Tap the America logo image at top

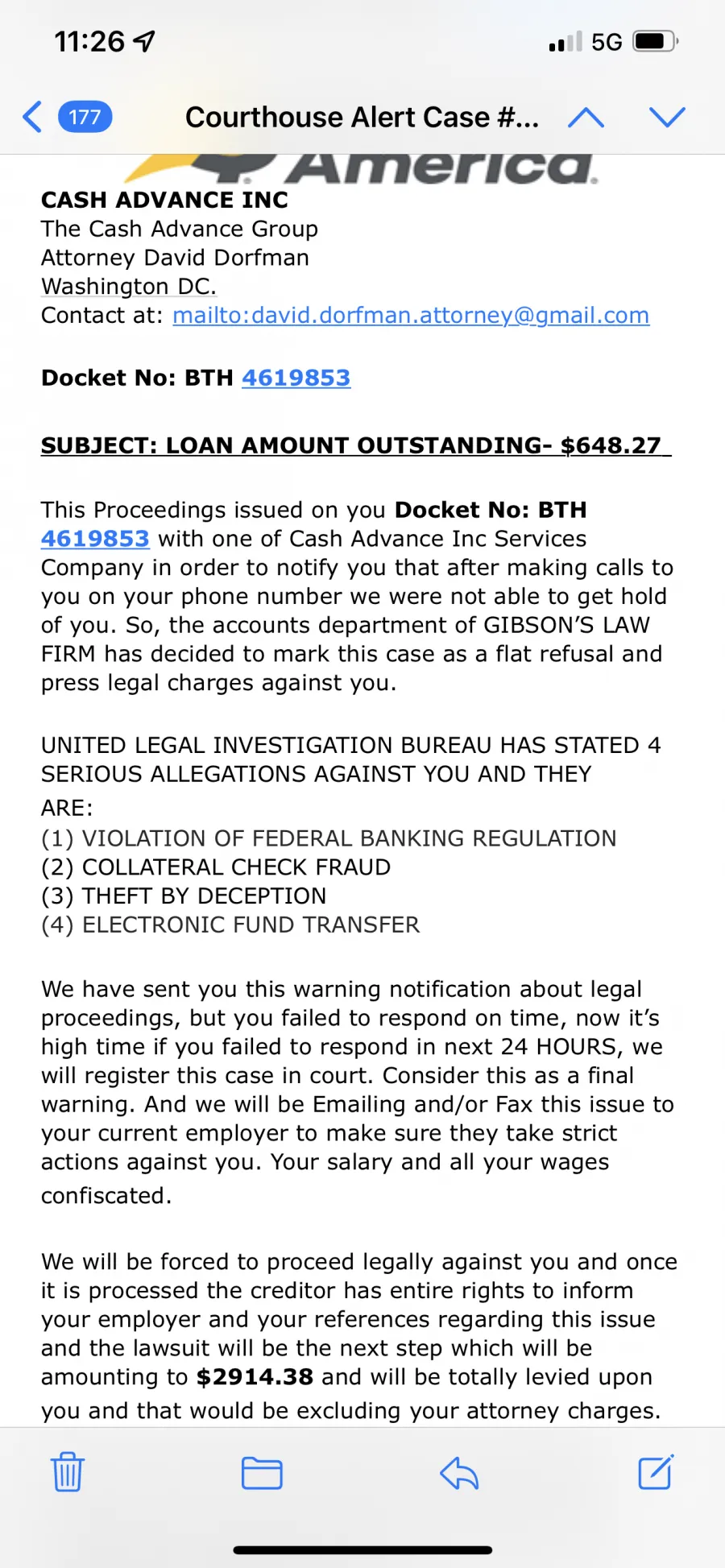(362, 168)
